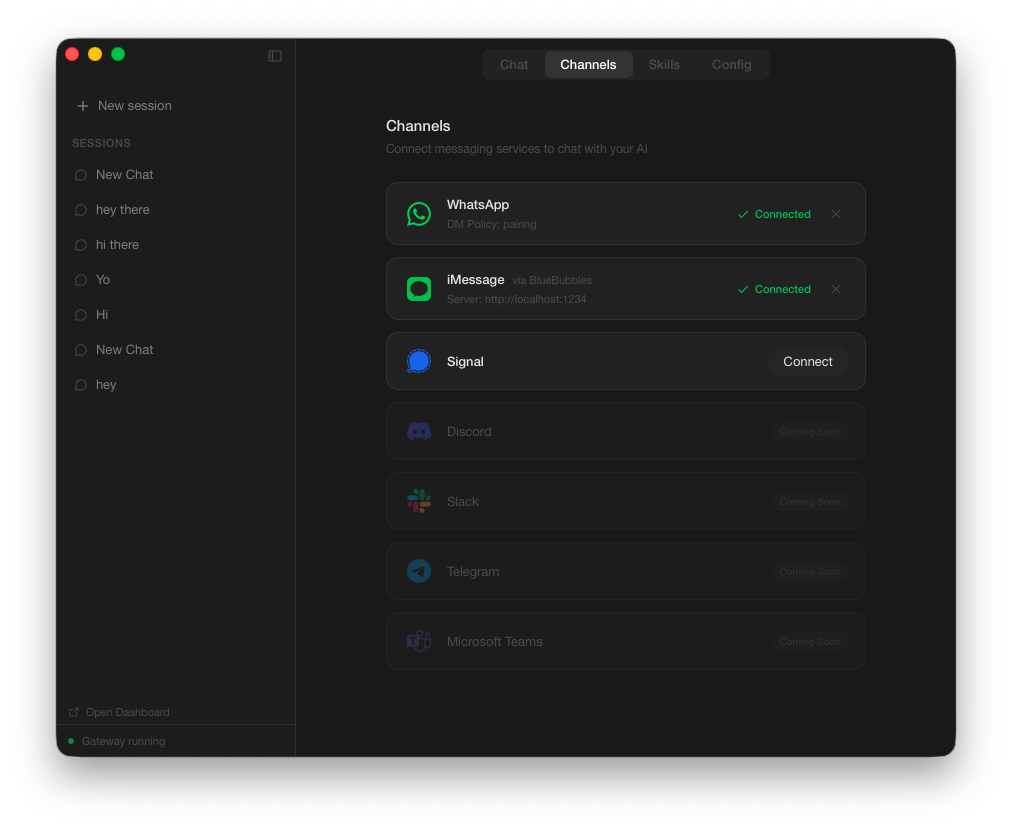Switch to the Chat tab
Image resolution: width=1012 pixels, height=831 pixels.
pos(513,64)
